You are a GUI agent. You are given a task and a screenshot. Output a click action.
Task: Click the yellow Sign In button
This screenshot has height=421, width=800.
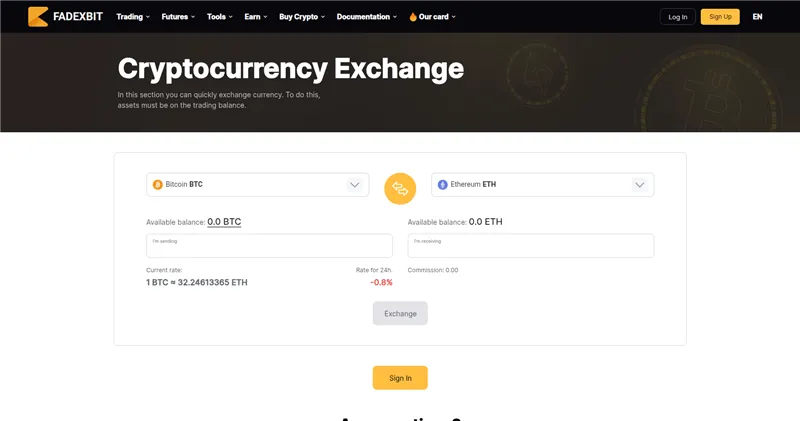(x=400, y=378)
